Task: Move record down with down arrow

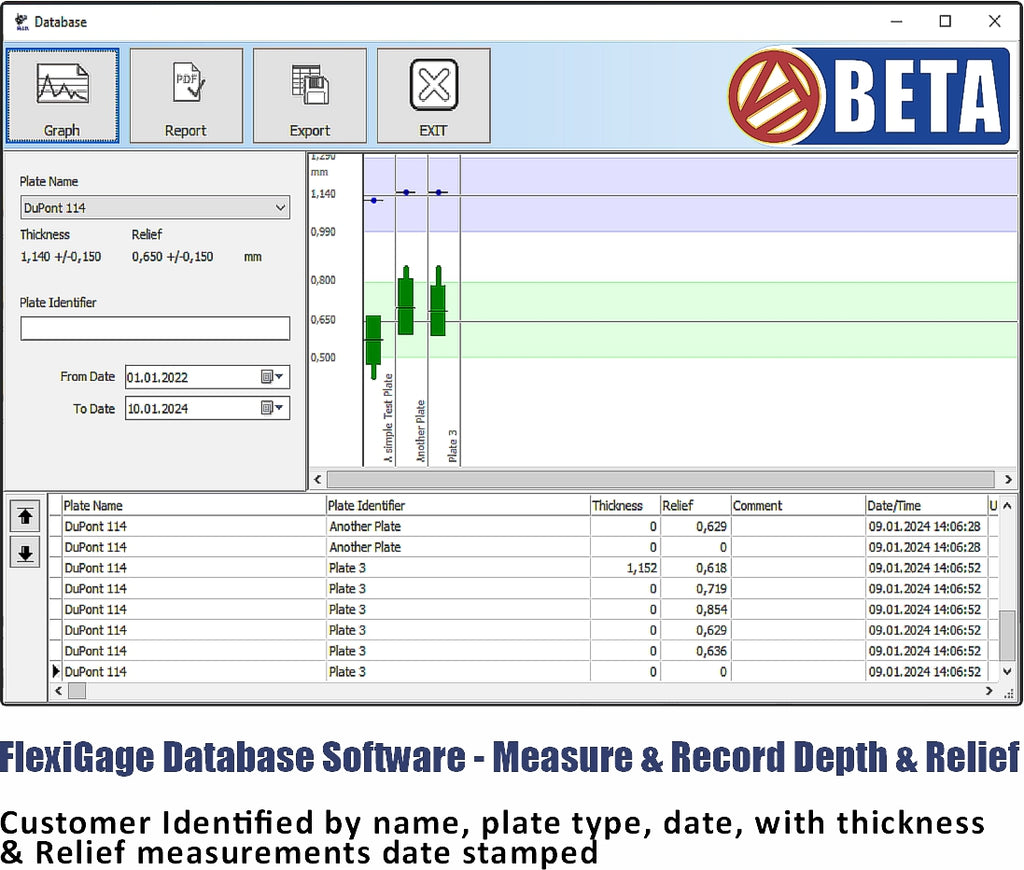Action: [x=25, y=551]
